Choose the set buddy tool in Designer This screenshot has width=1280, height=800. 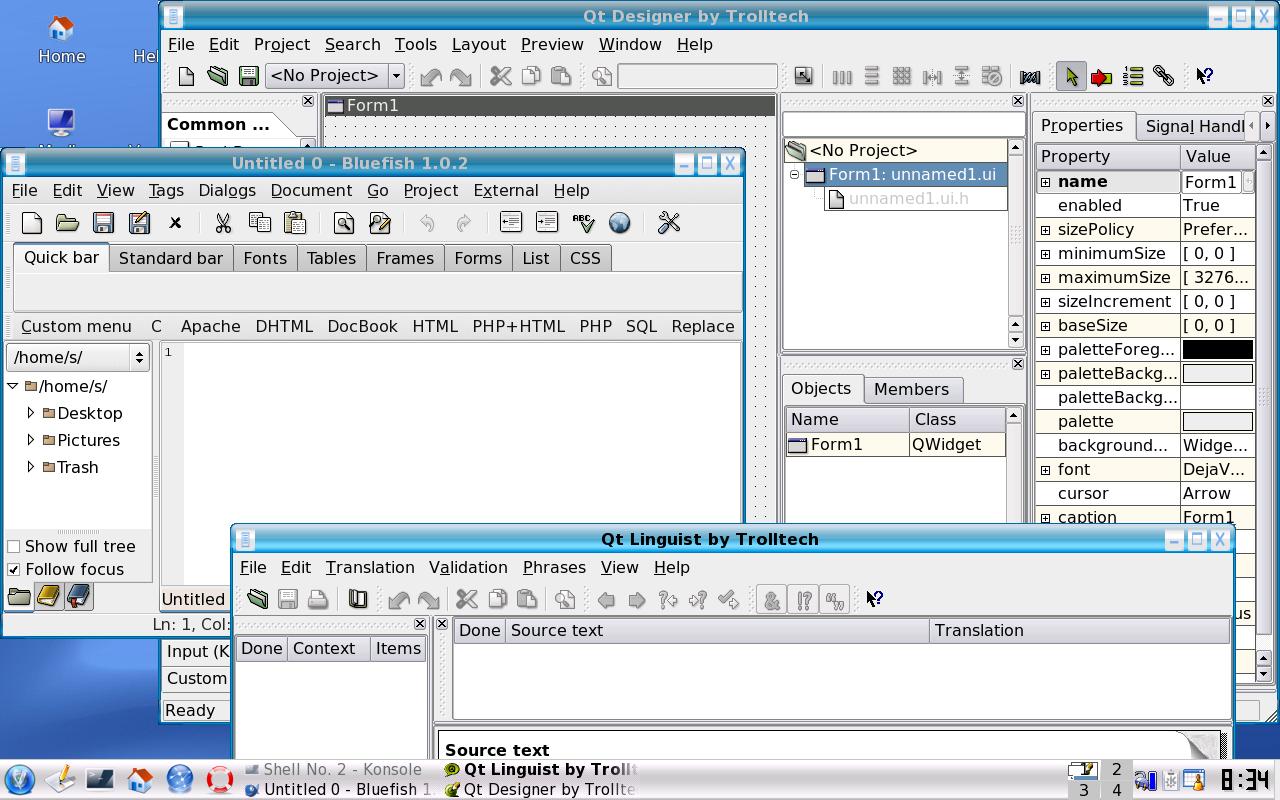(x=1163, y=76)
